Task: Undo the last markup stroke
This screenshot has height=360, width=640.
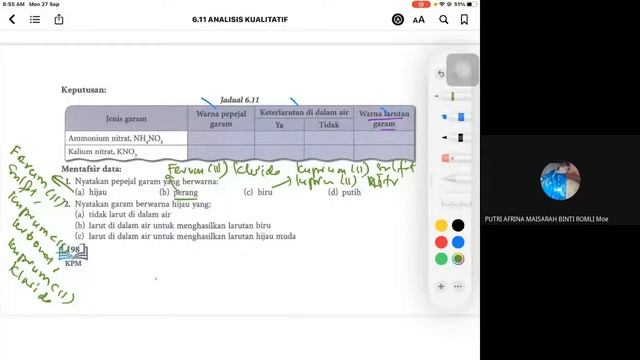Action: tap(441, 73)
